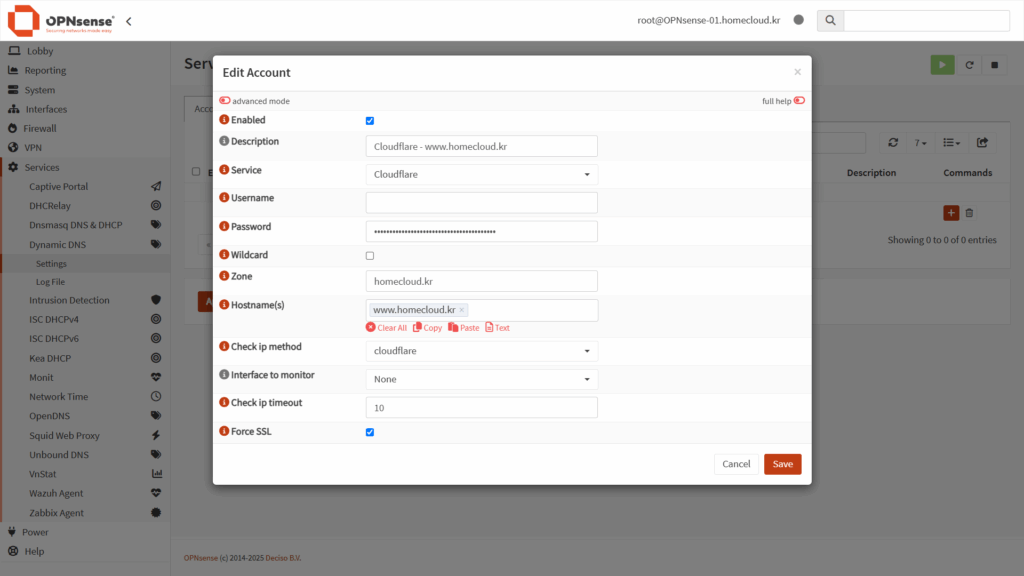This screenshot has height=576, width=1024.
Task: Click the Paste hostnames icon
Action: (453, 328)
